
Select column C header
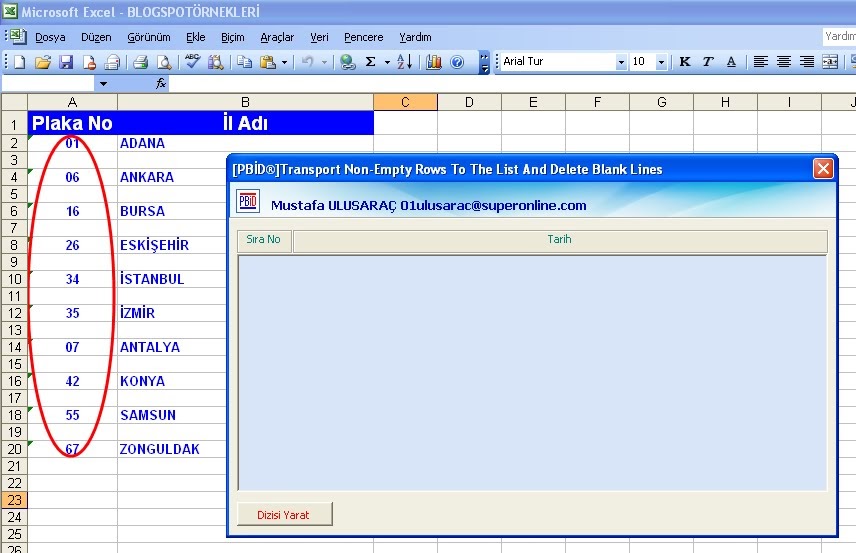(405, 102)
